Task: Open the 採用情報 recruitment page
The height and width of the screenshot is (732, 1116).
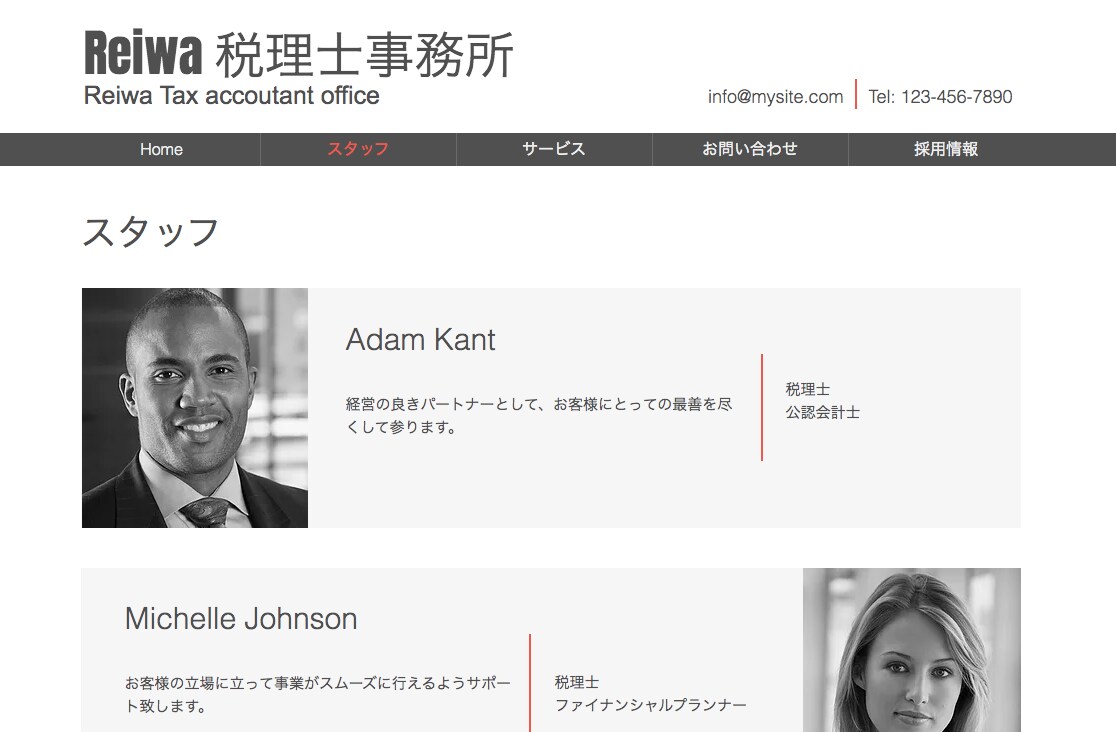Action: click(946, 149)
